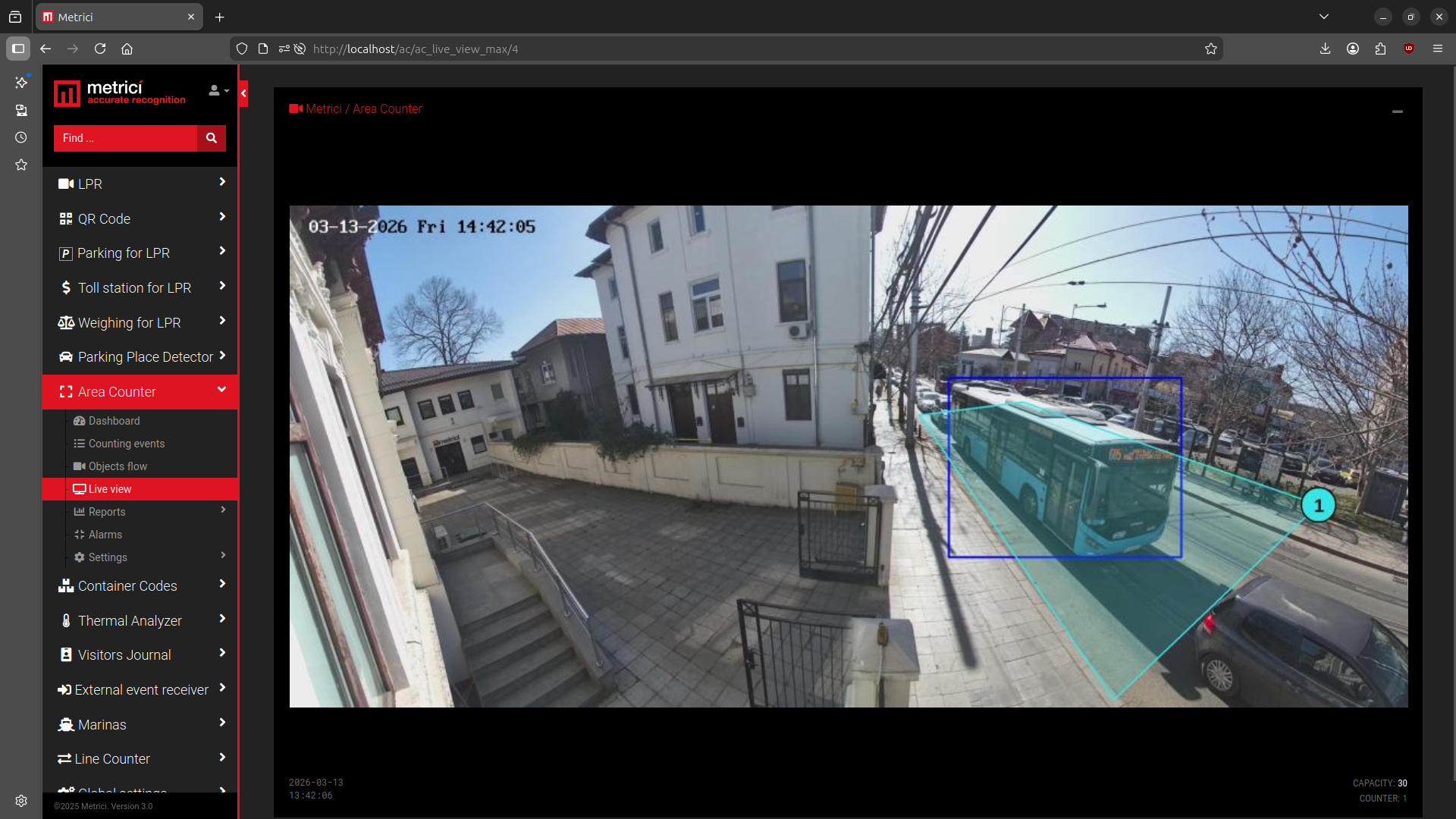This screenshot has height=819, width=1456.
Task: Focus the Find search field
Action: click(125, 138)
